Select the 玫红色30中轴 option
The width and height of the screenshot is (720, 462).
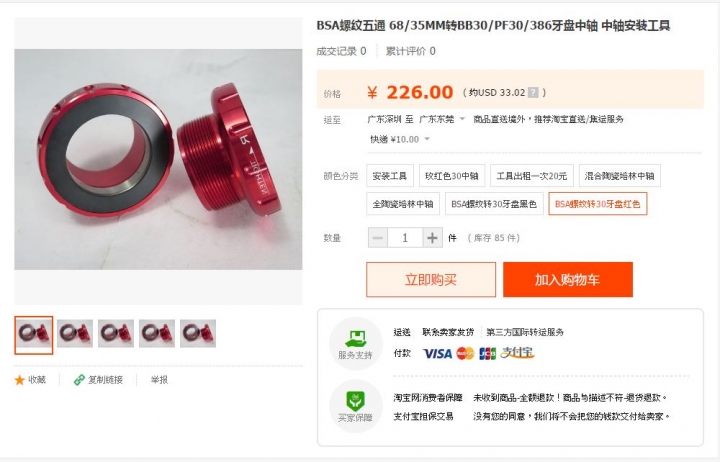[x=452, y=176]
